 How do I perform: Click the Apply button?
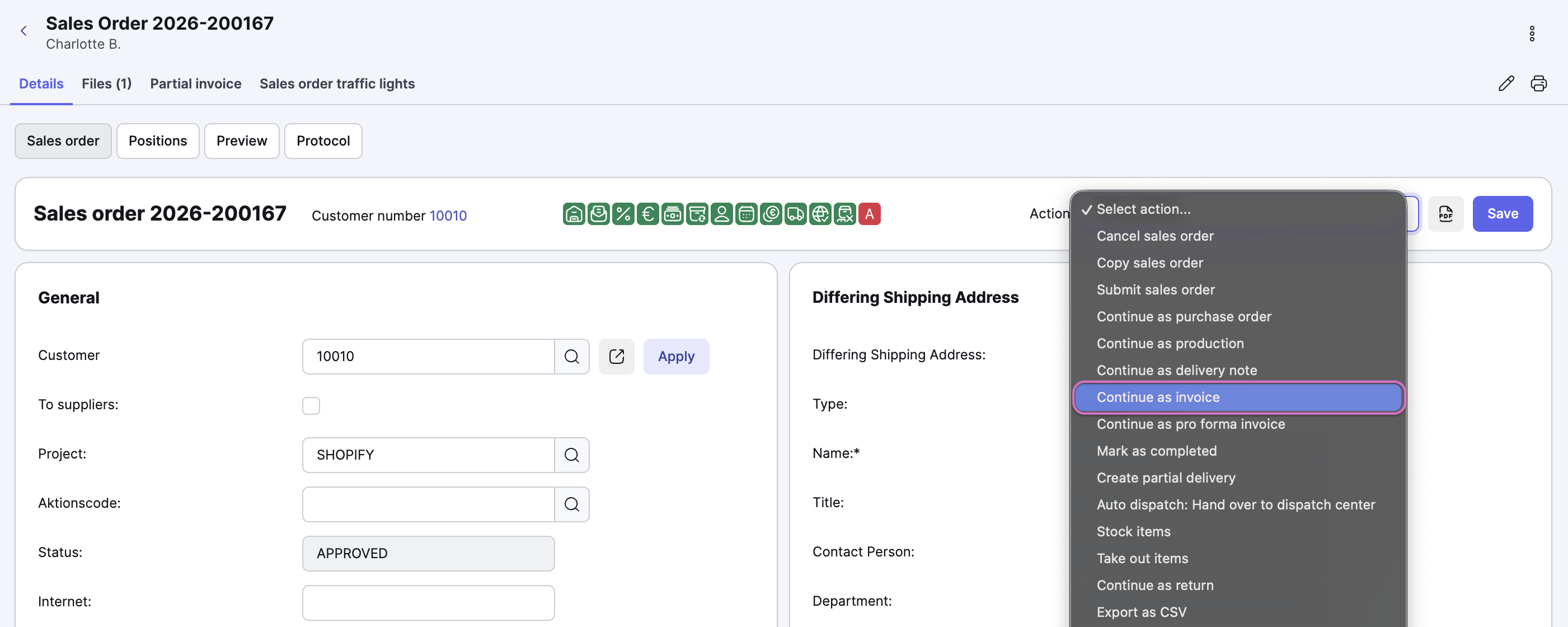tap(675, 356)
